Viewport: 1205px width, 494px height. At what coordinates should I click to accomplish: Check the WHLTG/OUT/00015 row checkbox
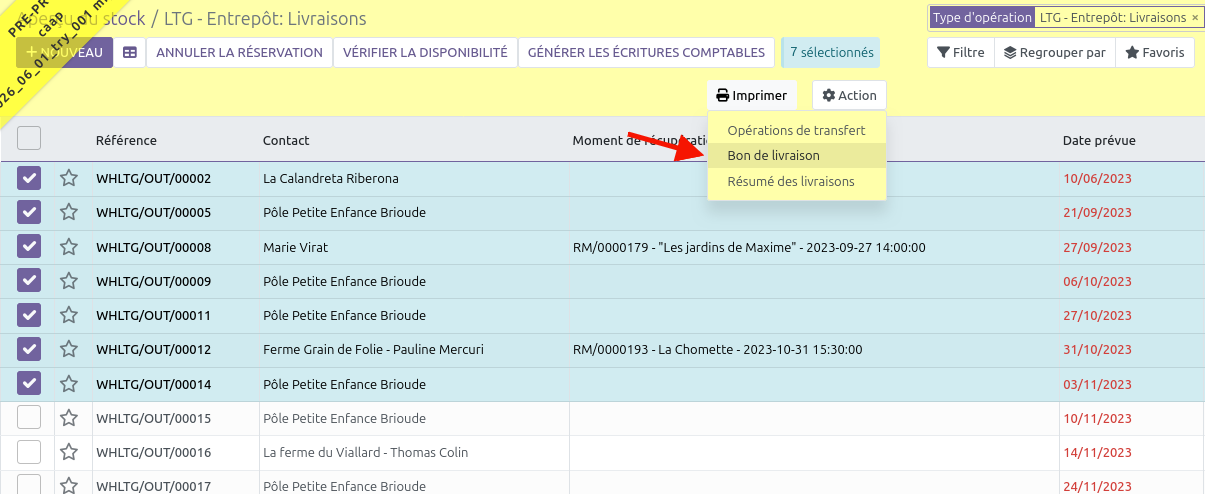point(29,418)
